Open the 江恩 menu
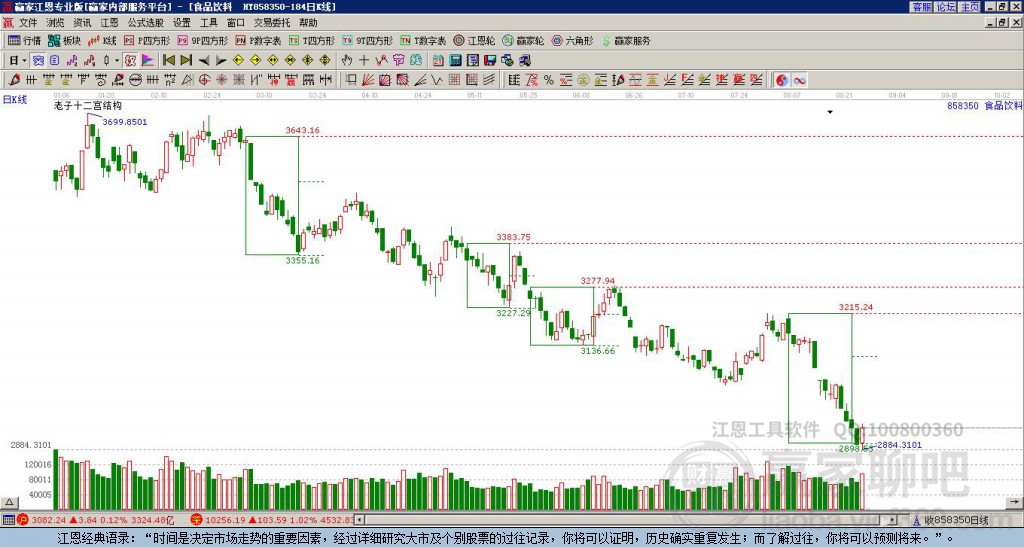The width and height of the screenshot is (1024, 548). point(109,23)
